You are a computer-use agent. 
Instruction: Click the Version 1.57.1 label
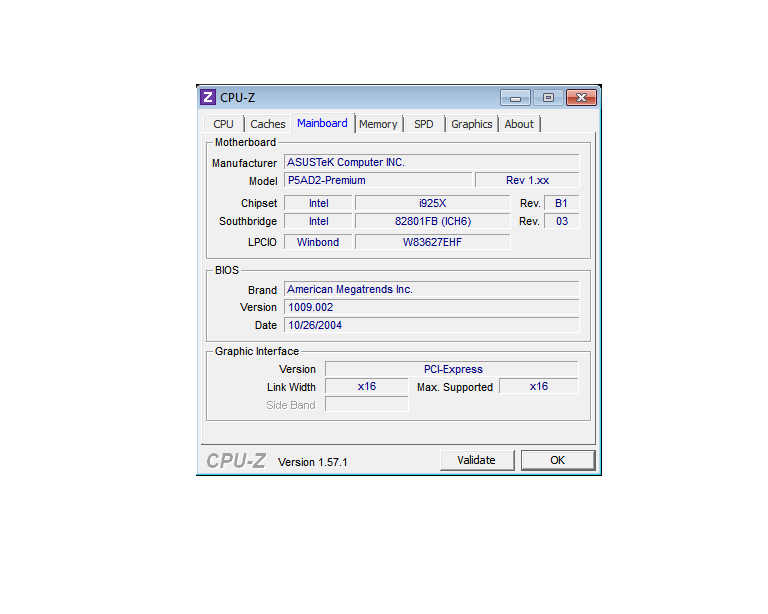coord(312,462)
